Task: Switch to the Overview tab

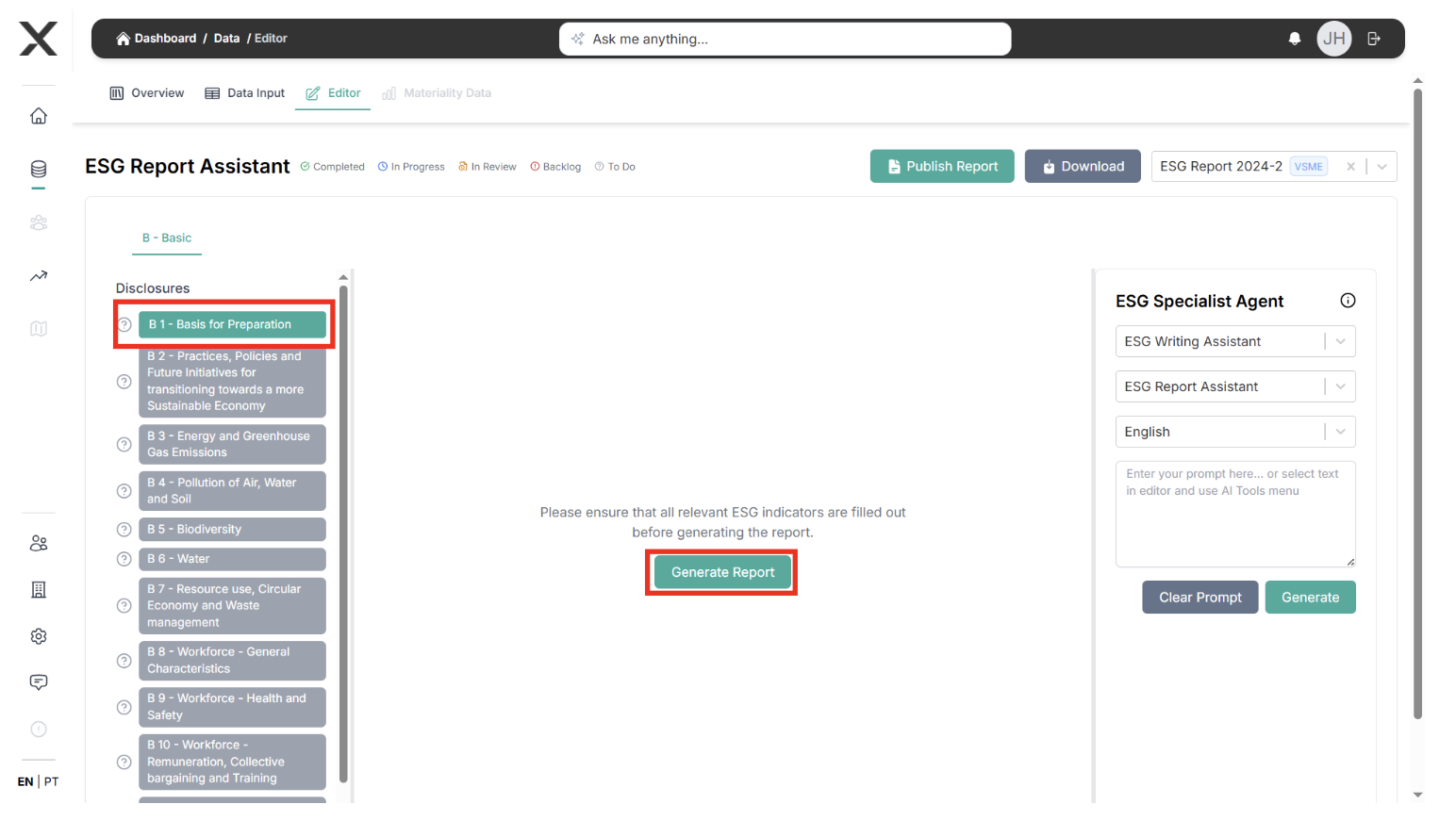Action: click(x=147, y=93)
